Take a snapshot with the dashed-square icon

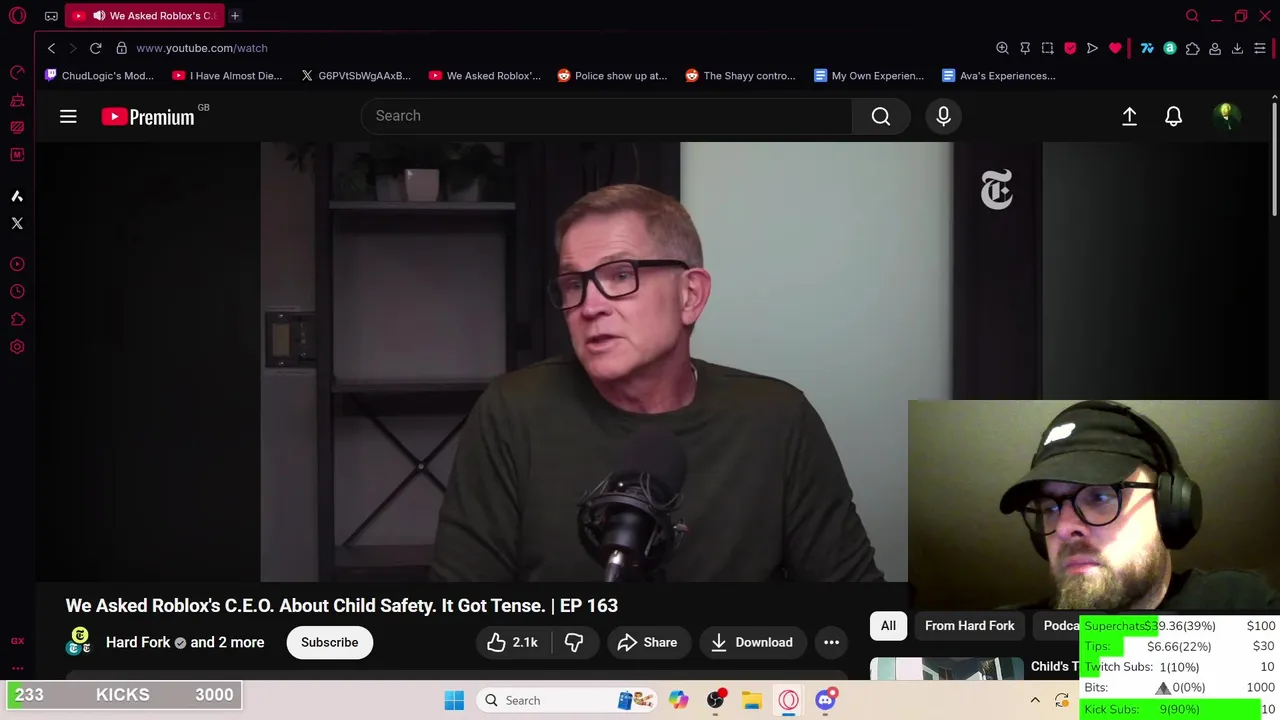click(x=1047, y=48)
